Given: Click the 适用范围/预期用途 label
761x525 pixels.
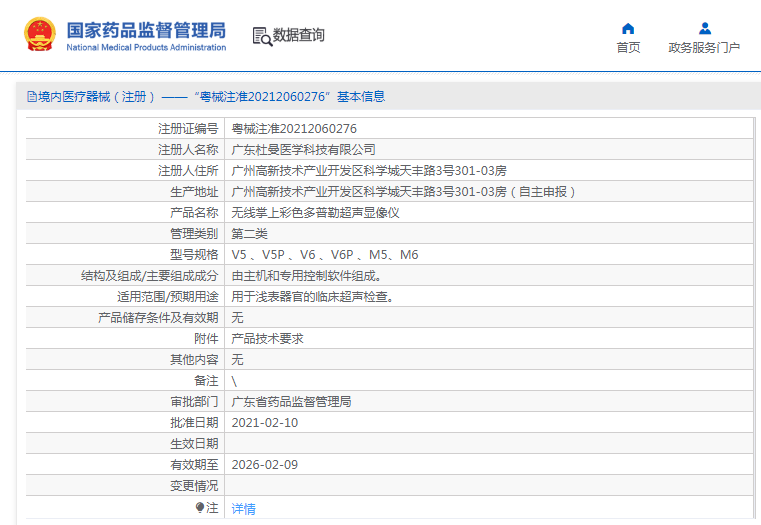Looking at the screenshot, I should click(x=168, y=296).
